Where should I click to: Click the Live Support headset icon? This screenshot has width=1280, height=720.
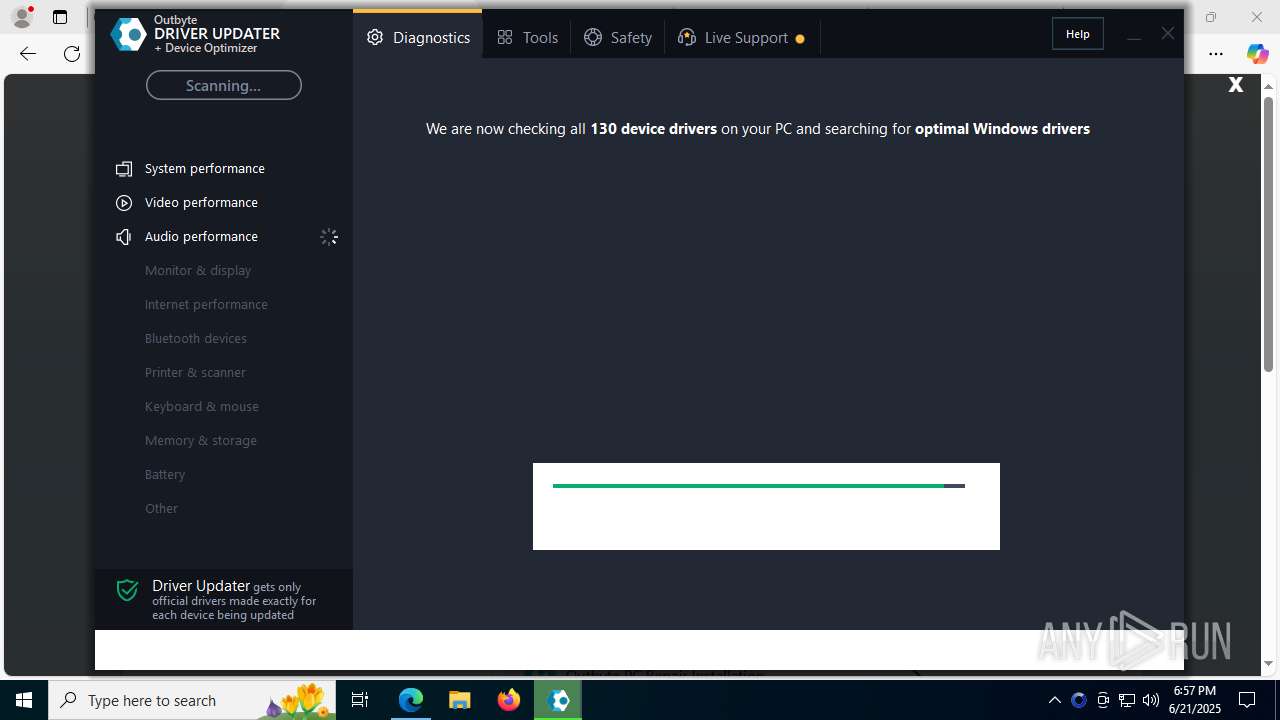(687, 37)
